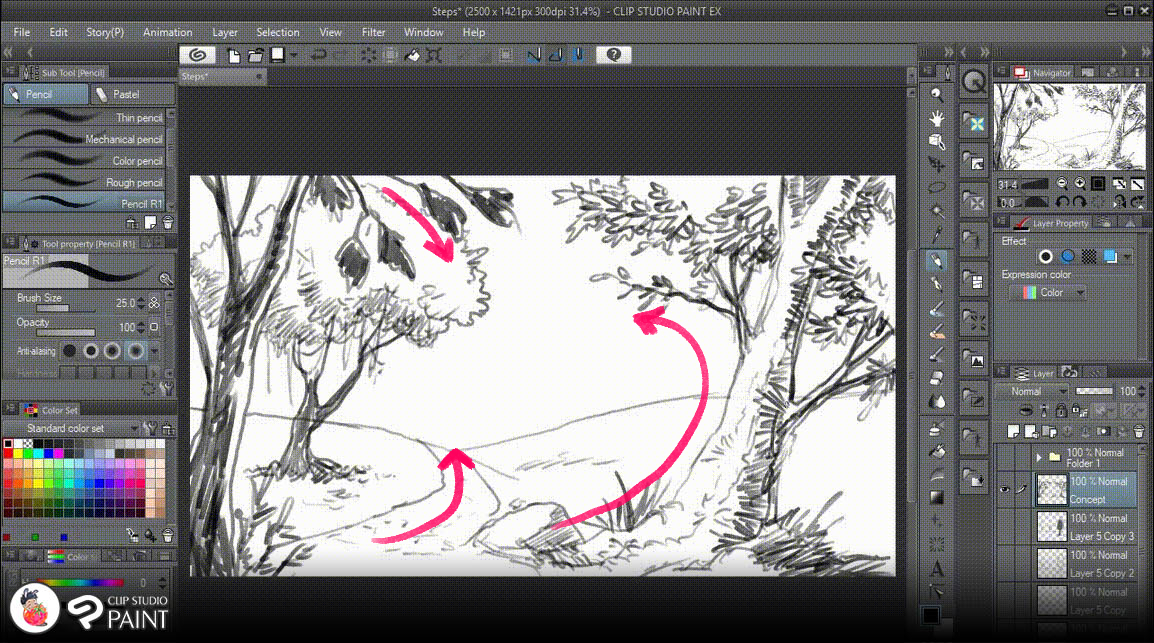The width and height of the screenshot is (1154, 643).
Task: Open the Help question mark icon
Action: pyautogui.click(x=614, y=54)
